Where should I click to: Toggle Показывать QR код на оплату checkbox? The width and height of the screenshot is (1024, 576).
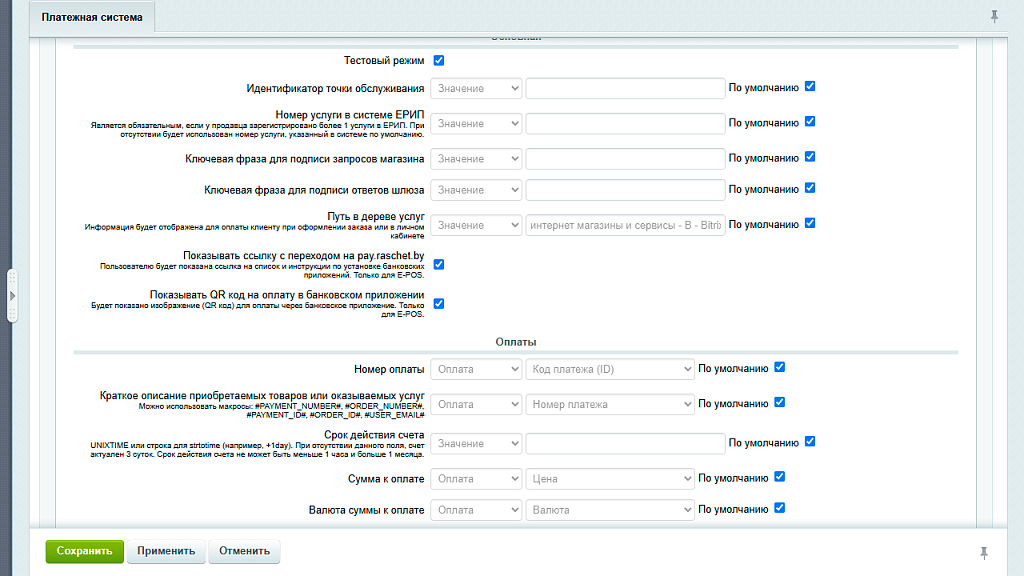tap(439, 304)
